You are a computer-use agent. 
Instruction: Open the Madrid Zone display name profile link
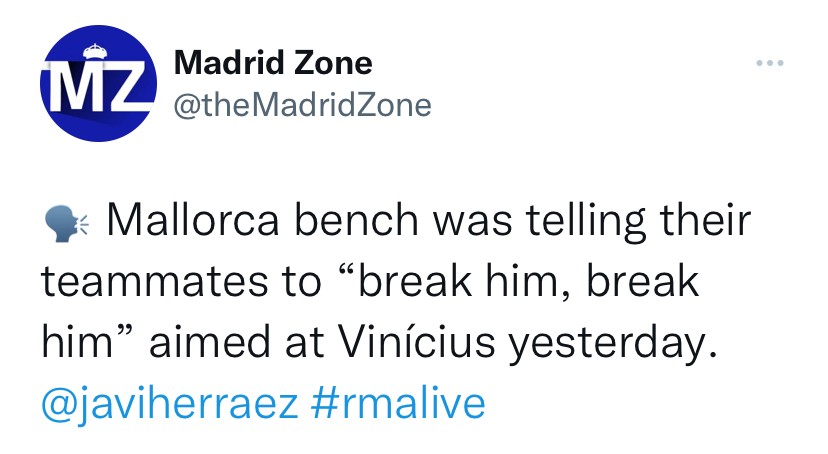pyautogui.click(x=273, y=63)
